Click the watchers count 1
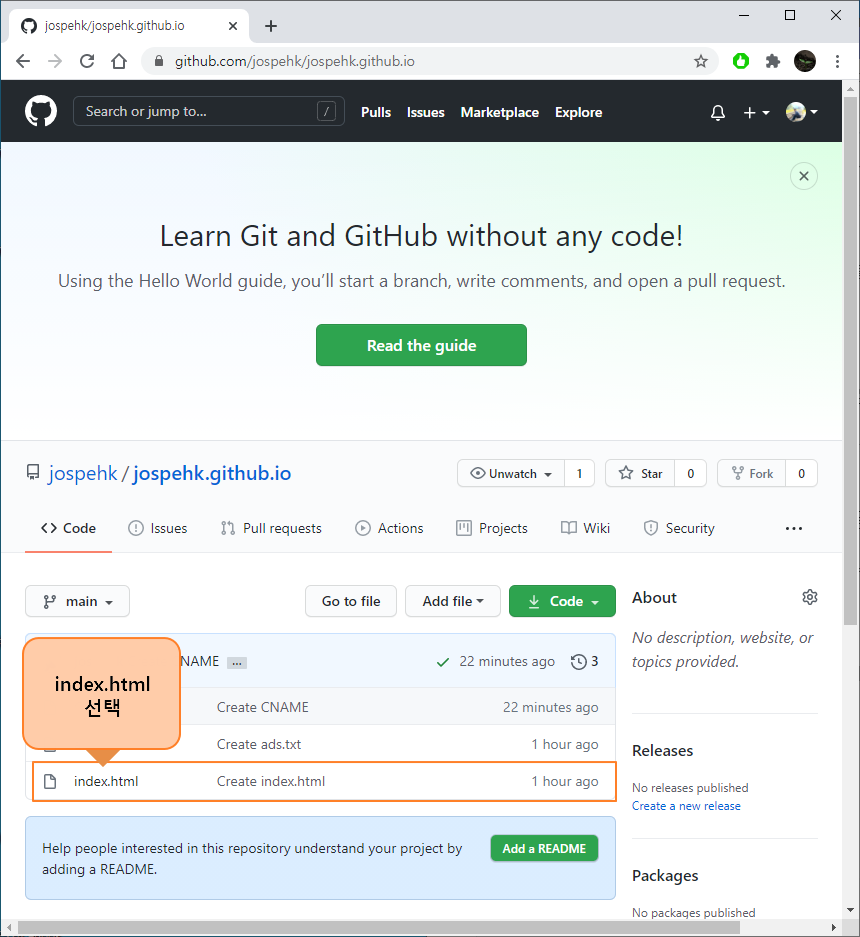 [579, 473]
